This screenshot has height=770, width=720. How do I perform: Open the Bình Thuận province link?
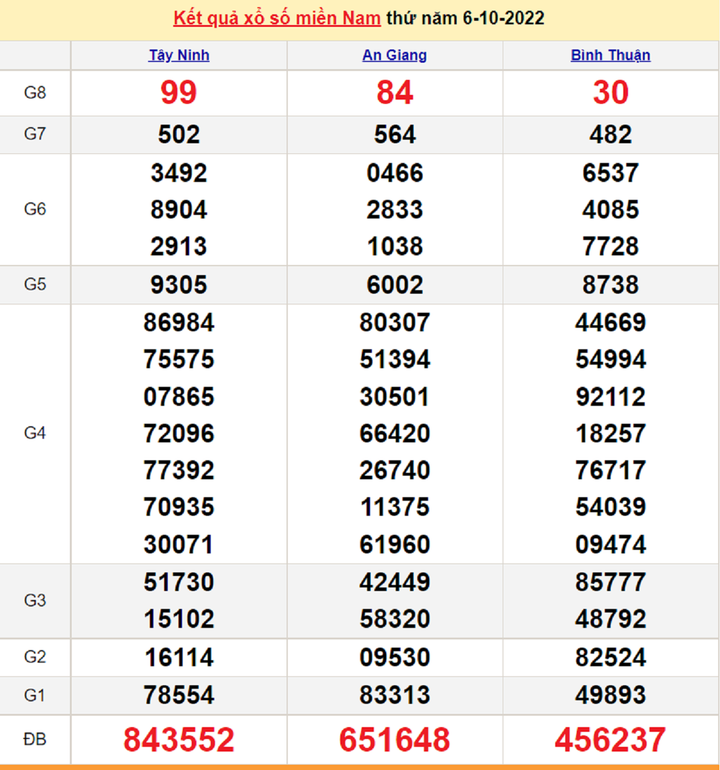[x=610, y=56]
